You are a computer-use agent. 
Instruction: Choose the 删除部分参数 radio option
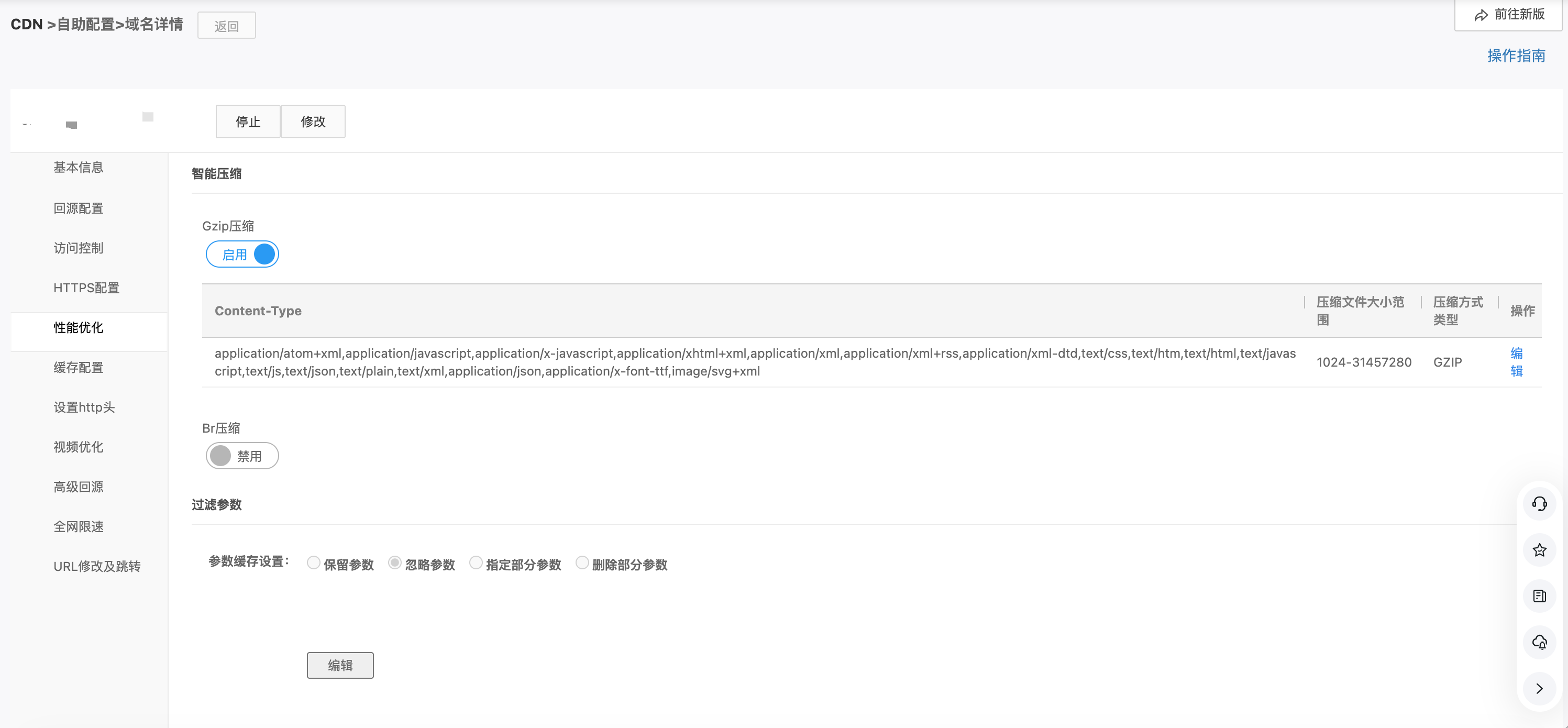[582, 562]
